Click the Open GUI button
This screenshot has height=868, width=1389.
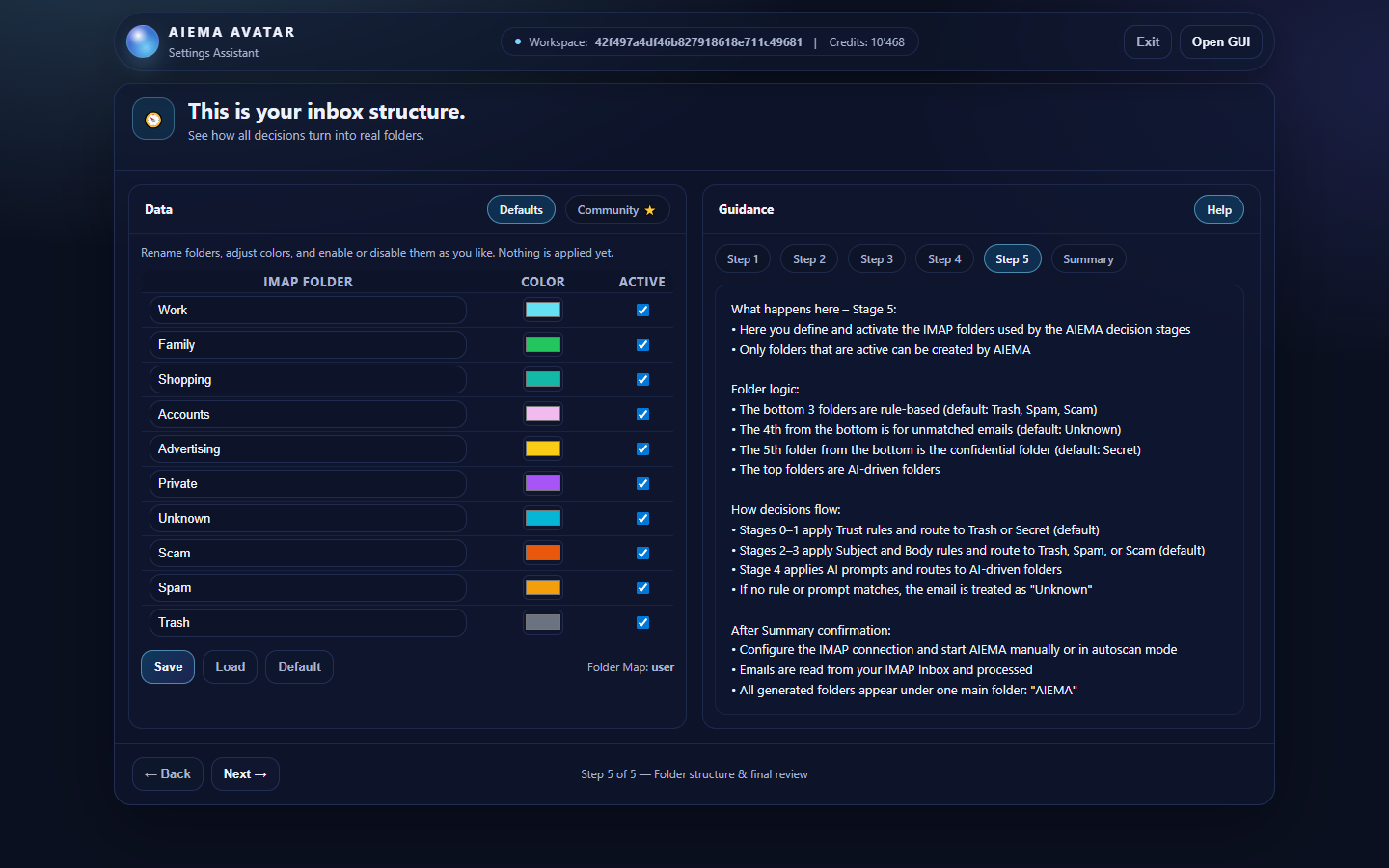1220,42
